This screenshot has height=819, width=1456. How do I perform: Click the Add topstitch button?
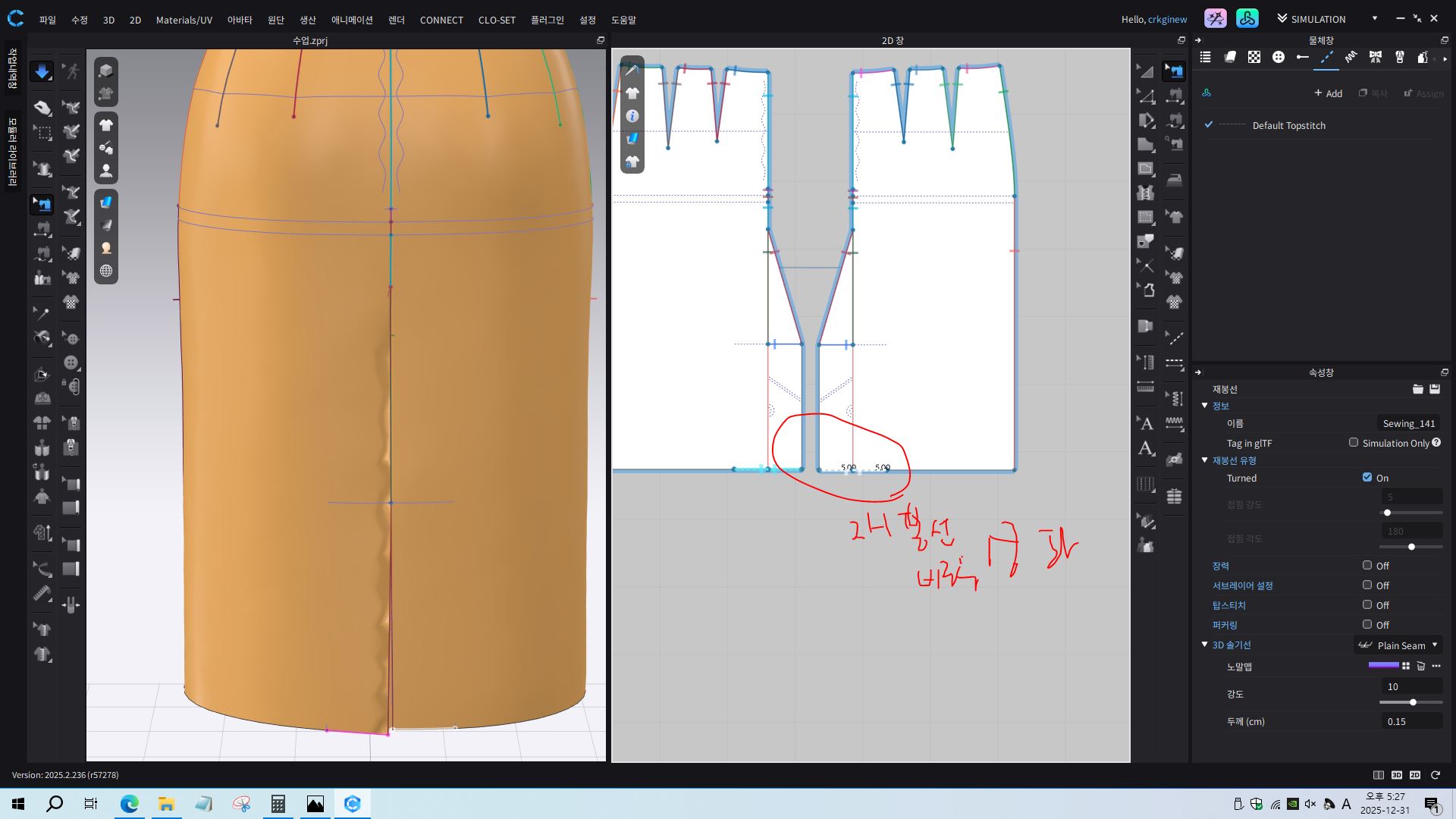1328,93
